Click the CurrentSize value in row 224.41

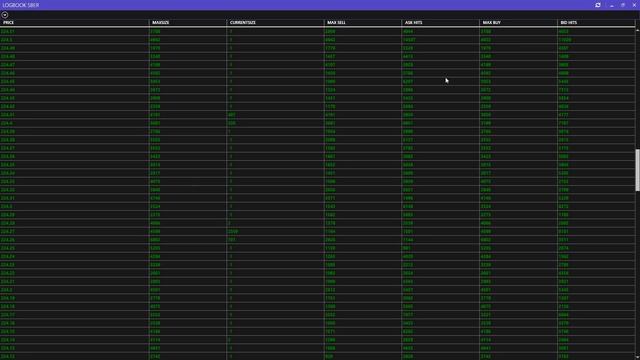(x=232, y=115)
